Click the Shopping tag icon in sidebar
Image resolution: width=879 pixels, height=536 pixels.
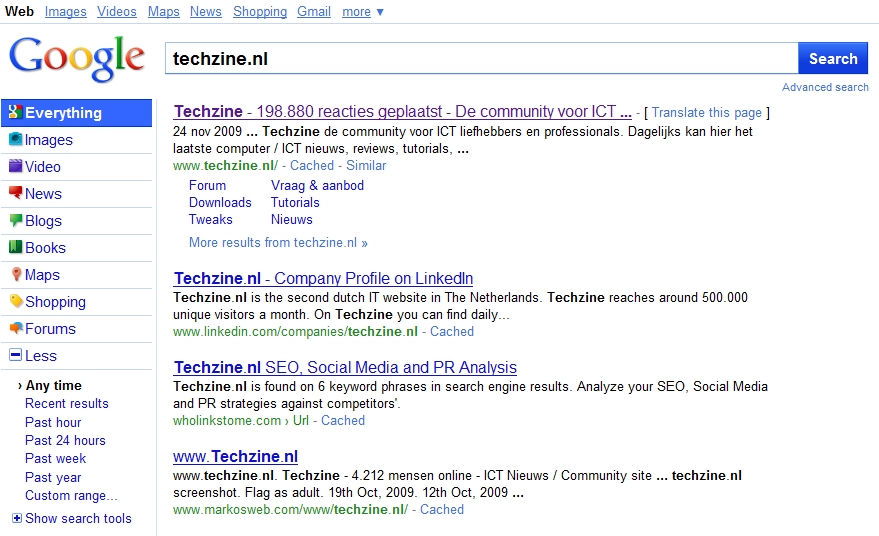[x=16, y=301]
